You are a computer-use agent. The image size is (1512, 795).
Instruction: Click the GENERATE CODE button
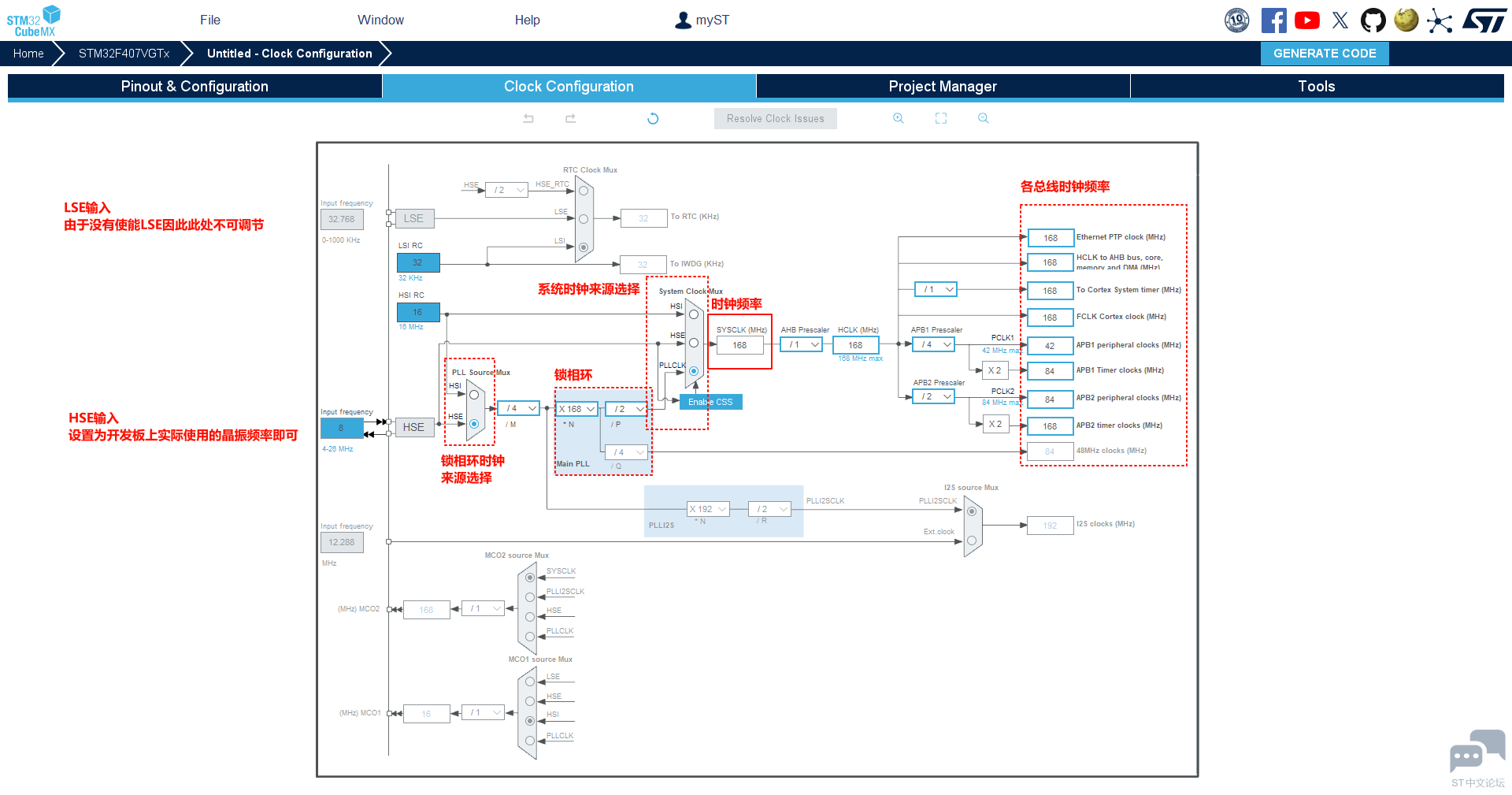pyautogui.click(x=1325, y=54)
